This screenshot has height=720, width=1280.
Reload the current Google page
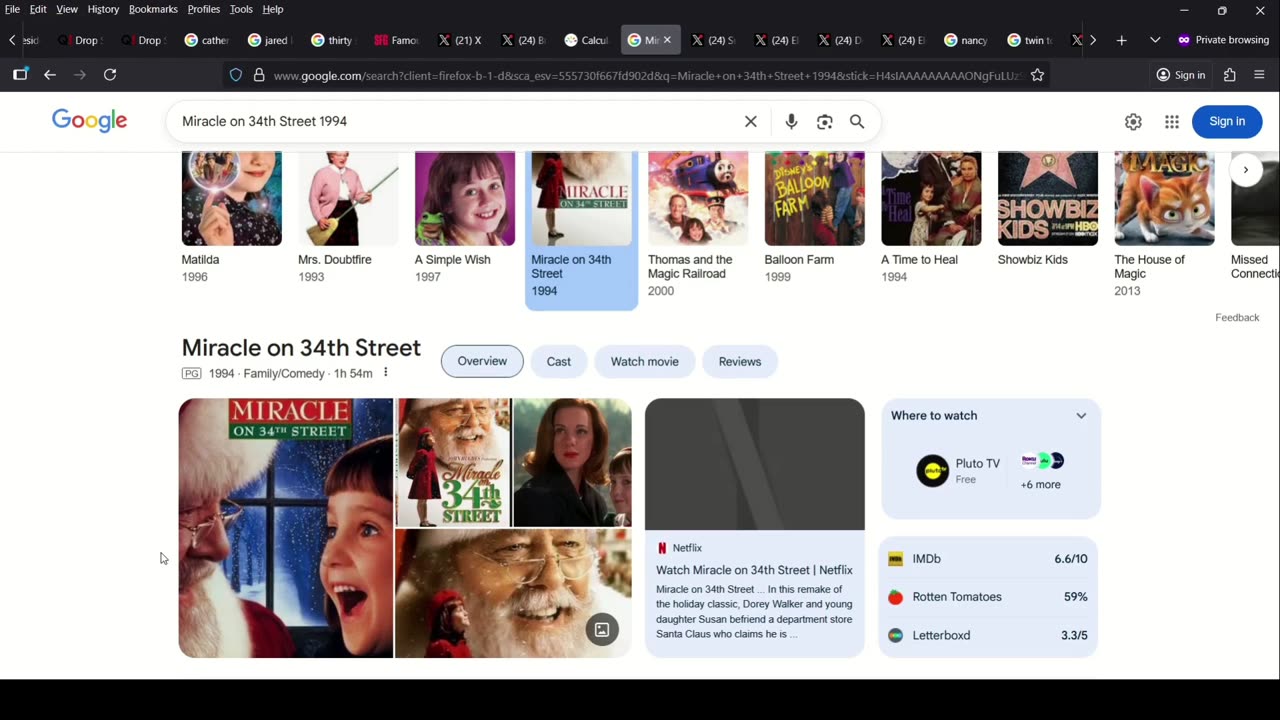click(x=110, y=75)
